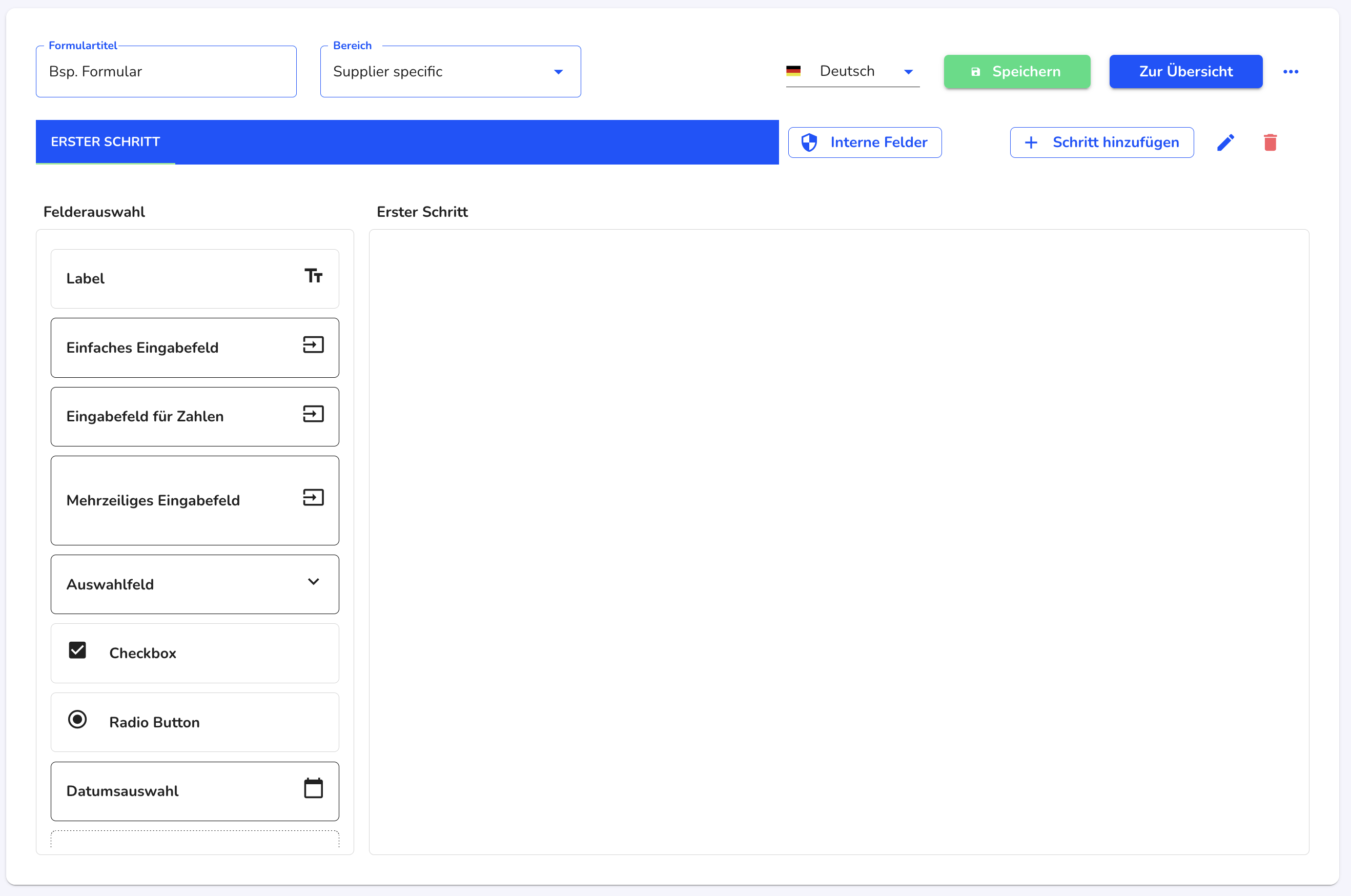Open the Deutsch language dropdown
1351x896 pixels.
[x=853, y=71]
